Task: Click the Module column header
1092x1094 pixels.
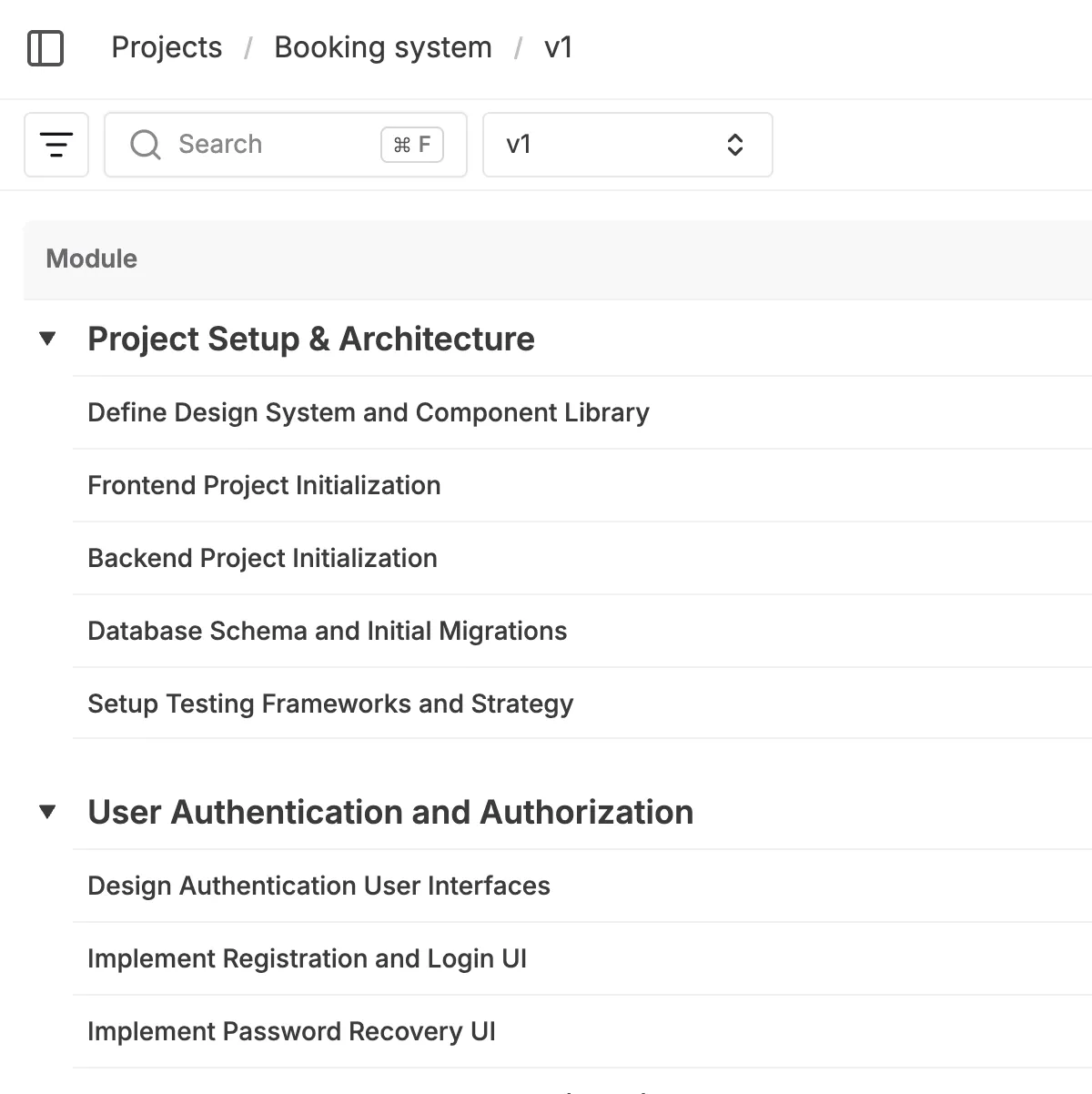Action: pyautogui.click(x=92, y=259)
